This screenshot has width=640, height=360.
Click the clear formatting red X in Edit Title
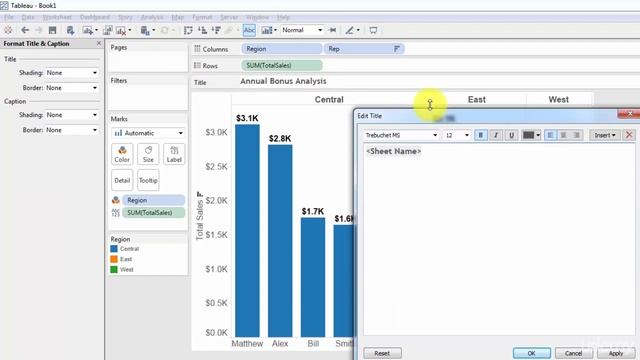629,135
